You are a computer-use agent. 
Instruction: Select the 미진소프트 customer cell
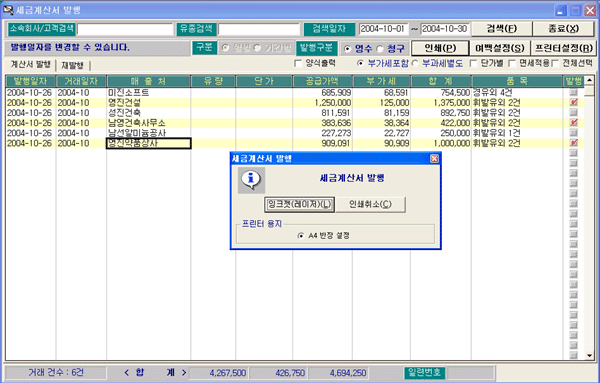pos(148,93)
